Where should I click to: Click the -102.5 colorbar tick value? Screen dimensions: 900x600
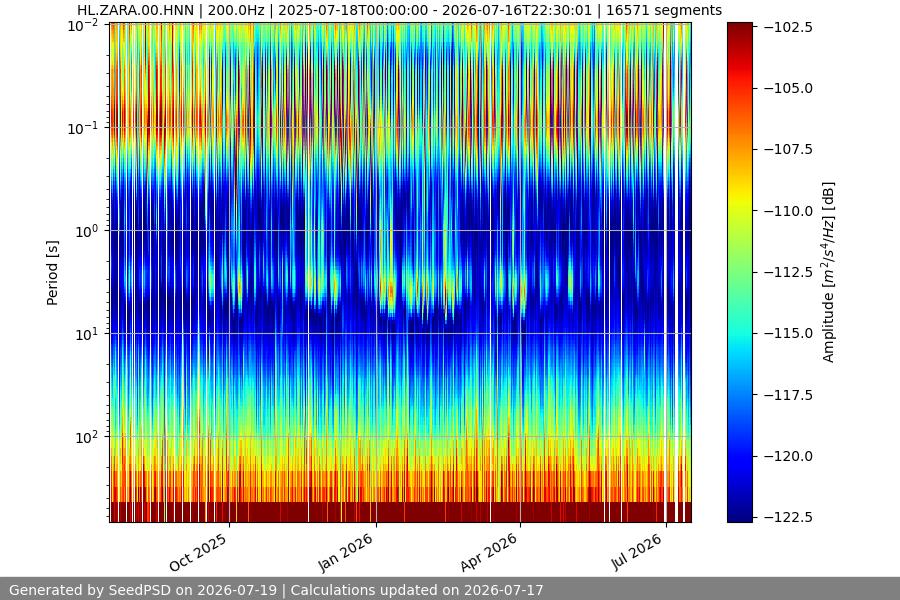(789, 27)
